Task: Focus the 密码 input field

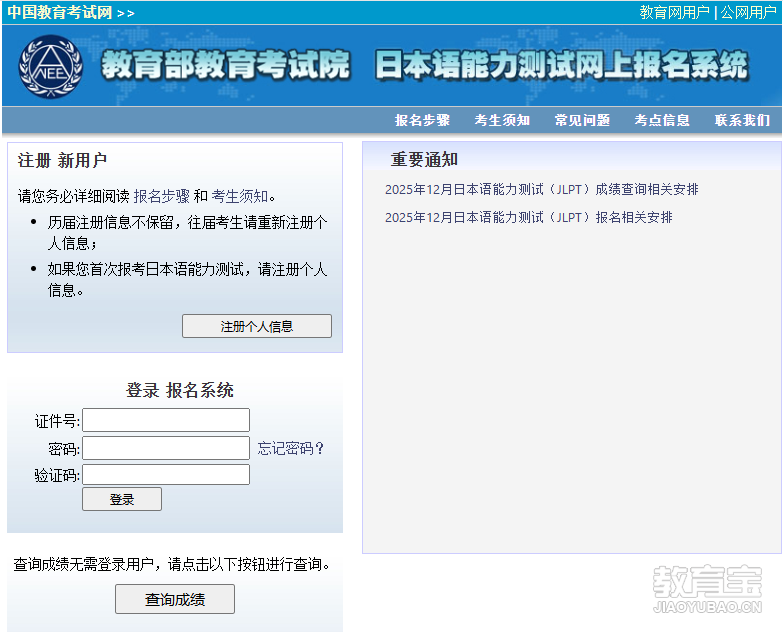Action: (166, 448)
